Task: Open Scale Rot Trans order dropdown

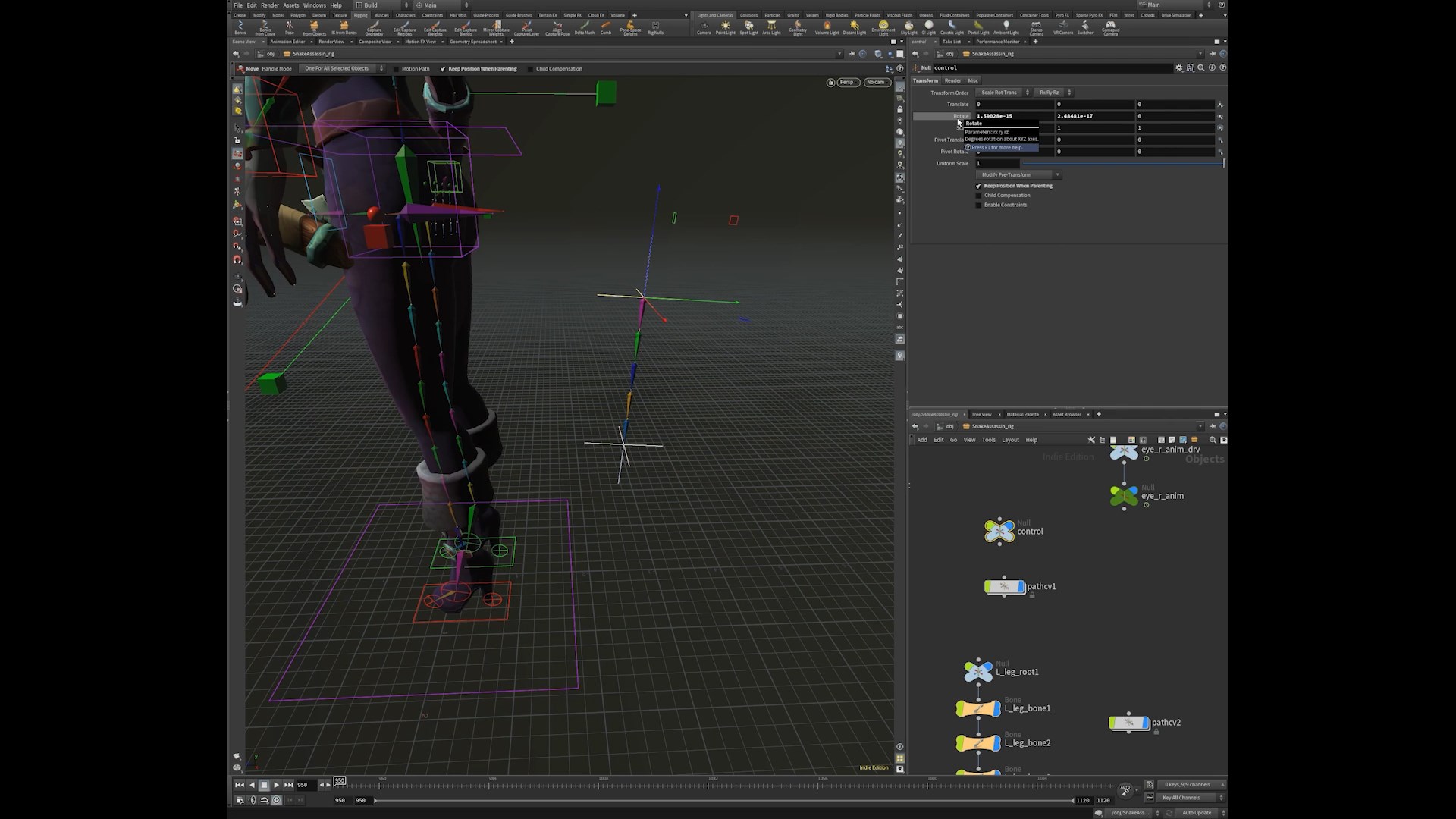Action: coord(1003,93)
